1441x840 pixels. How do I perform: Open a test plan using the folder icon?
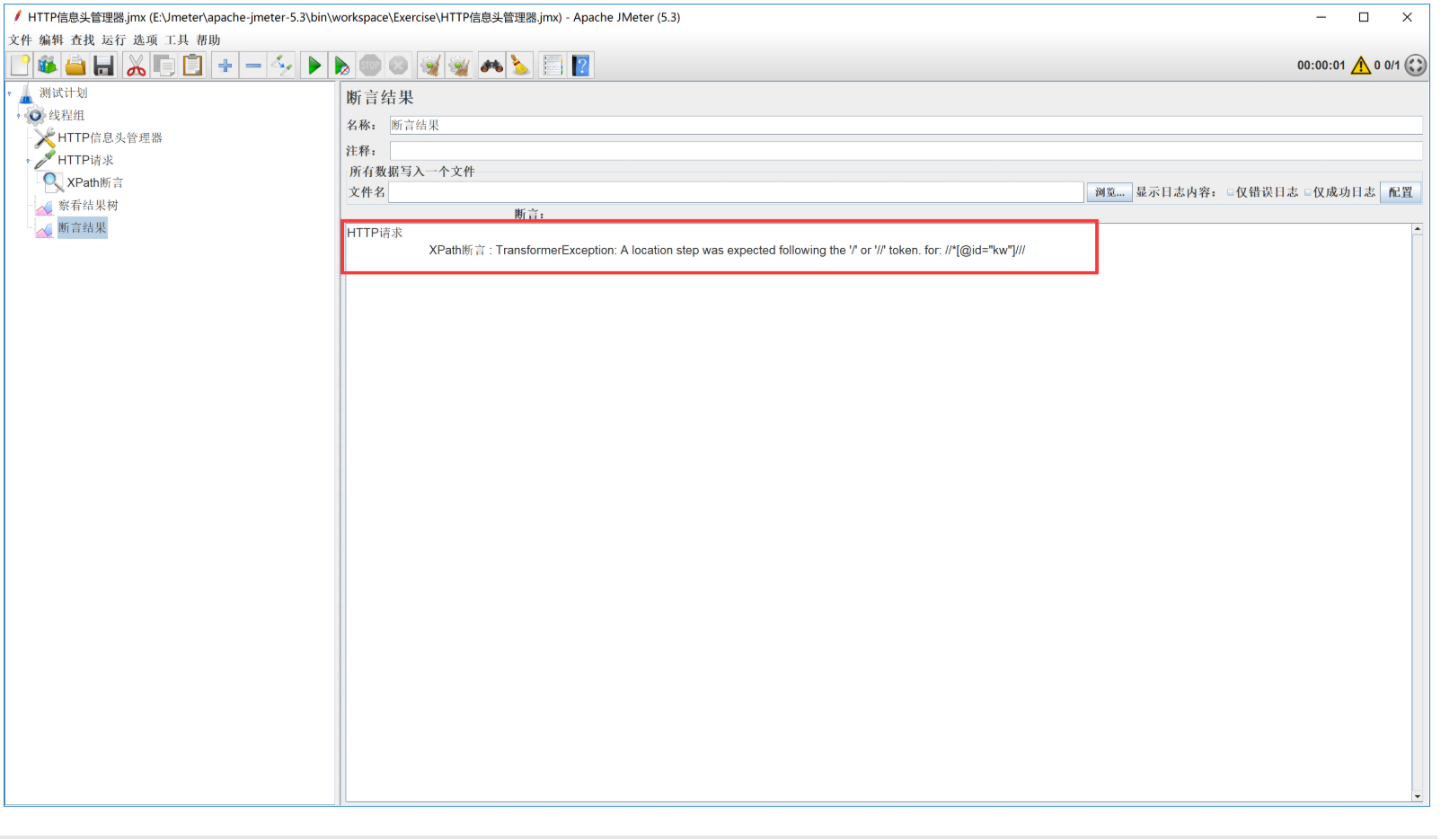click(75, 65)
